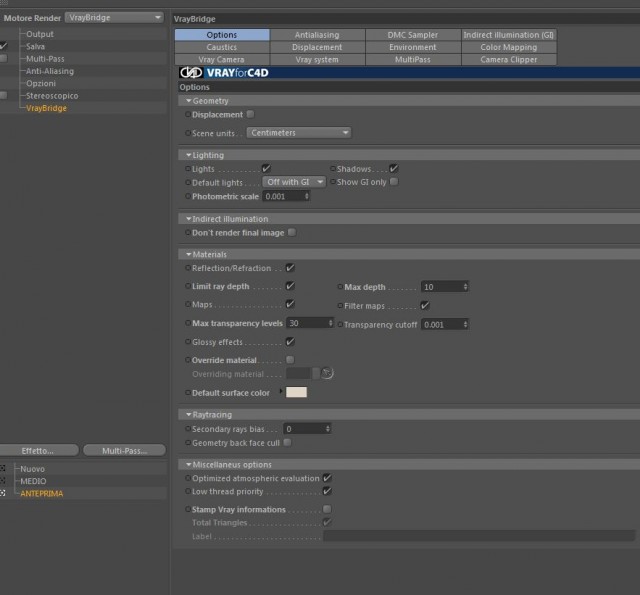The height and width of the screenshot is (595, 640).
Task: Collapse the Lighting section
Action: click(x=189, y=155)
